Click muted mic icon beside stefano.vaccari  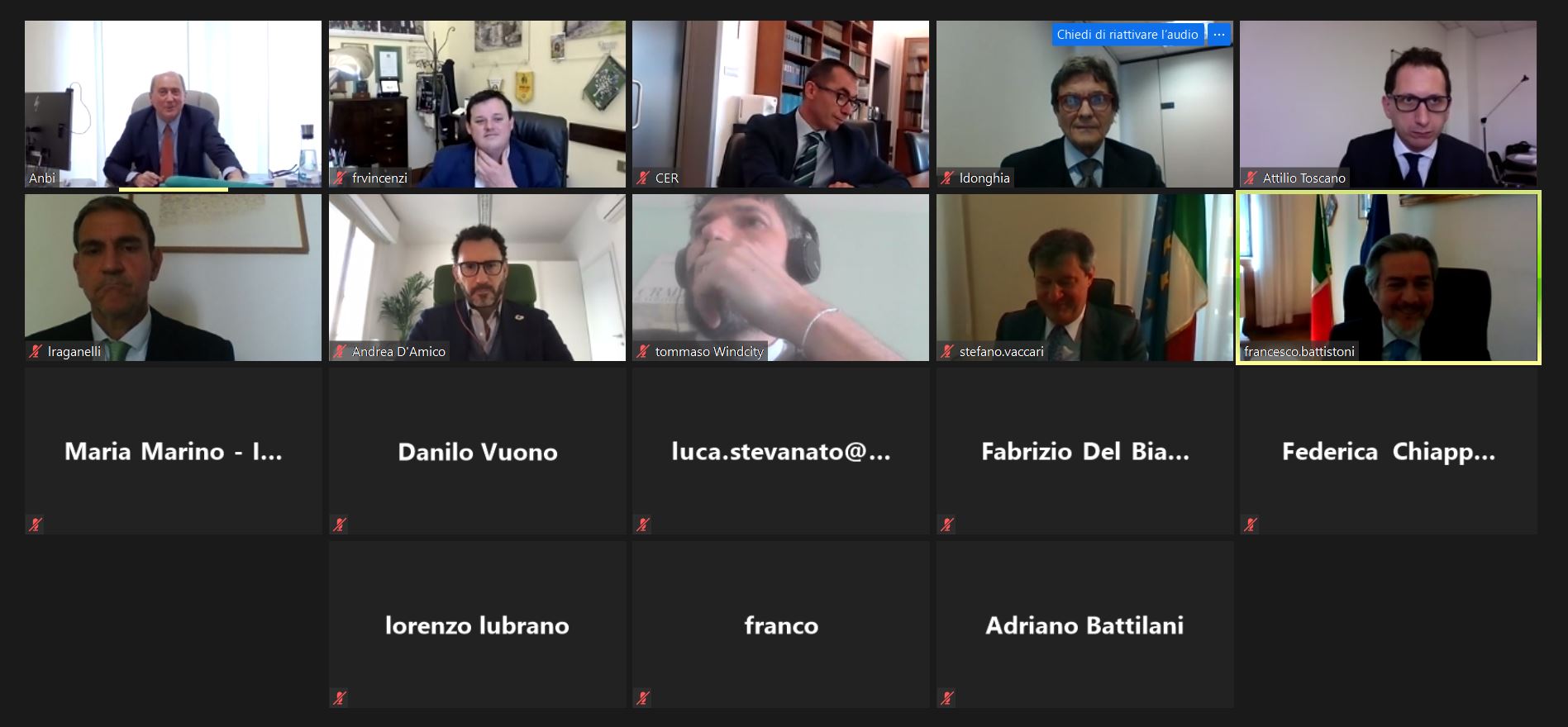point(947,351)
